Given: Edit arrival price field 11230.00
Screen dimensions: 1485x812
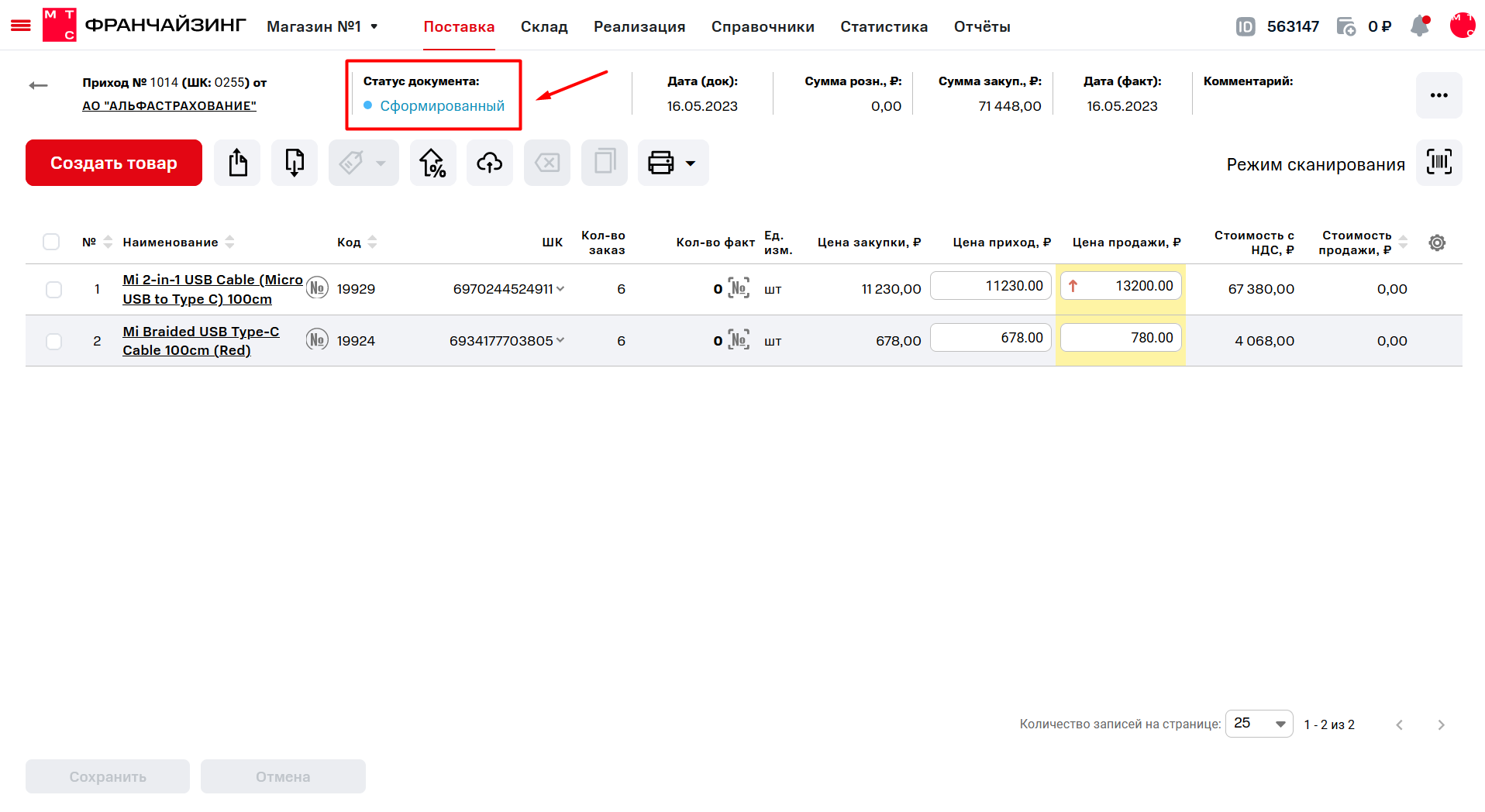Looking at the screenshot, I should click(x=991, y=286).
